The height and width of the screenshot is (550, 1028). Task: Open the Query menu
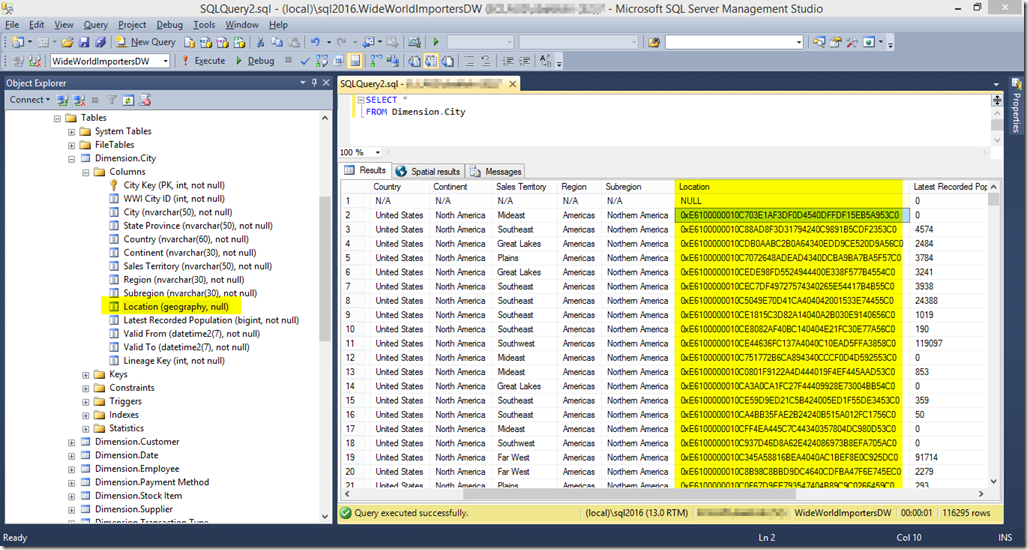point(96,24)
